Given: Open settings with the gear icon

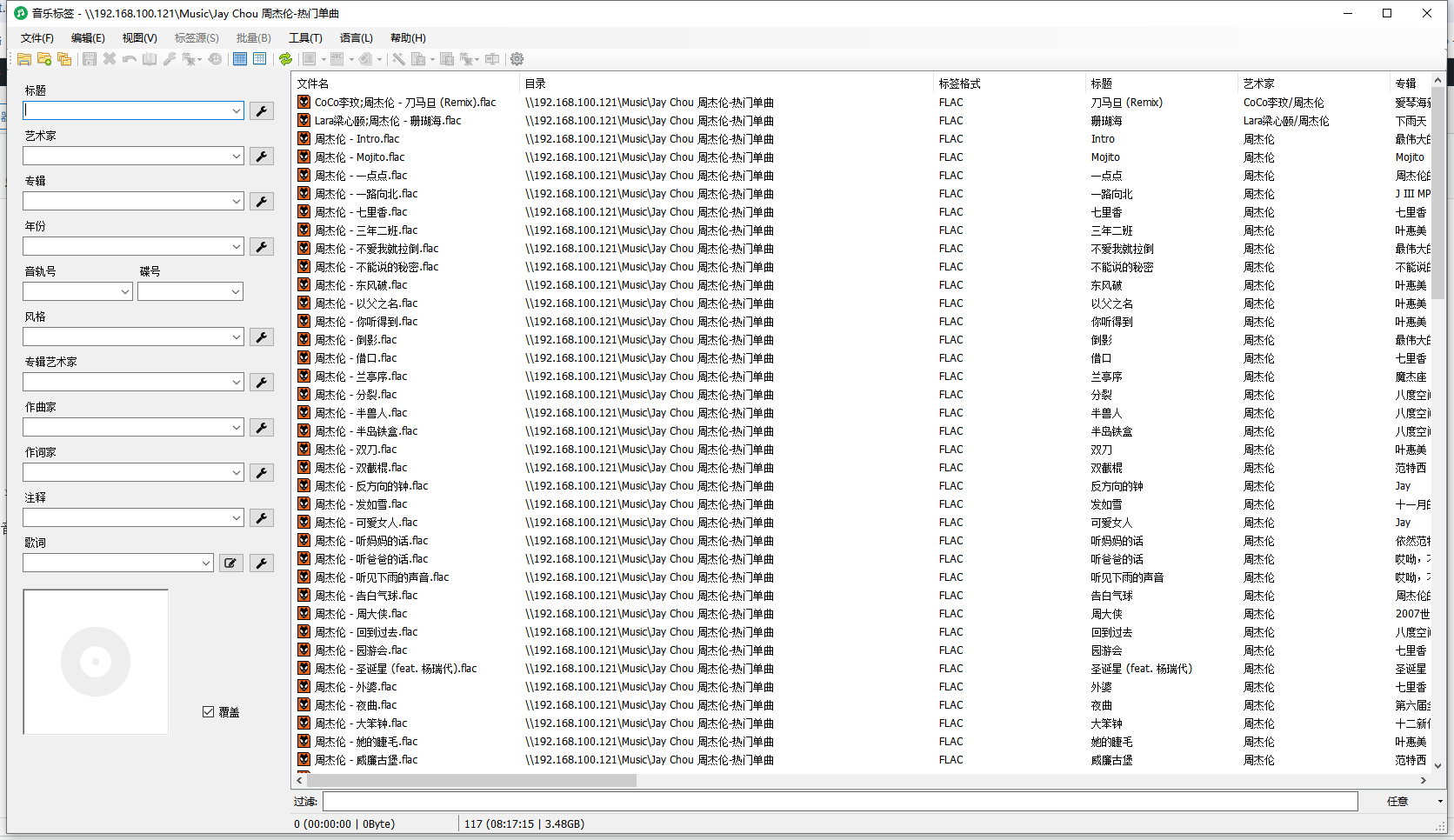Looking at the screenshot, I should click(517, 59).
